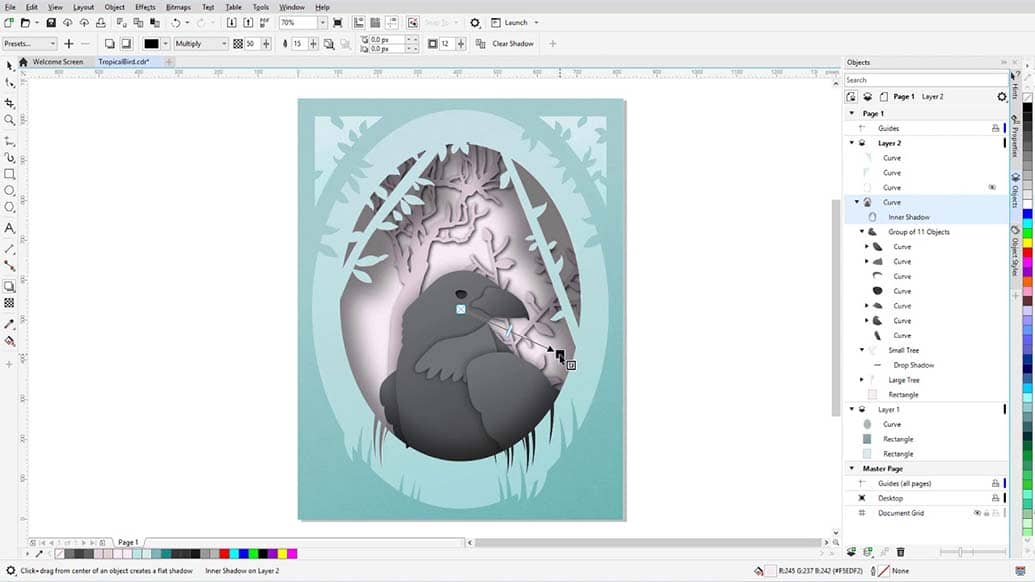
Task: Toggle visibility of the Document Grid
Action: pyautogui.click(x=977, y=513)
